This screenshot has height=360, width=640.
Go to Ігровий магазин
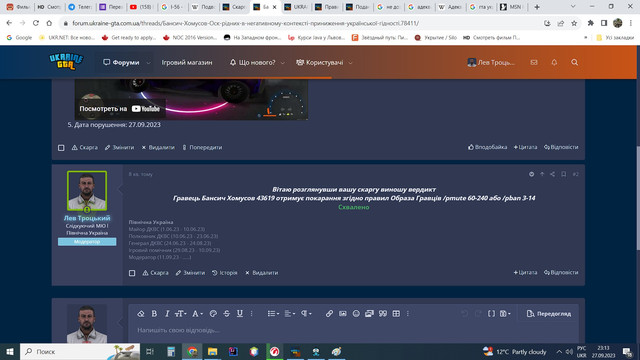click(187, 62)
